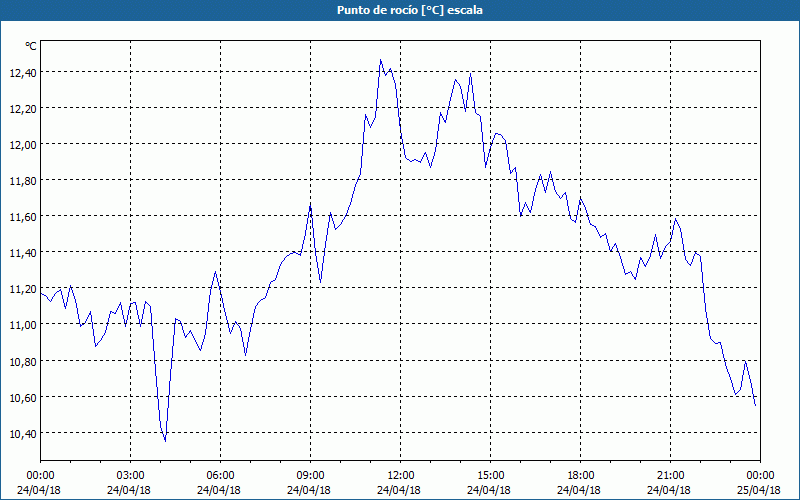
Task: Click the 24/04/18 date under 03:00
Action: 129,490
